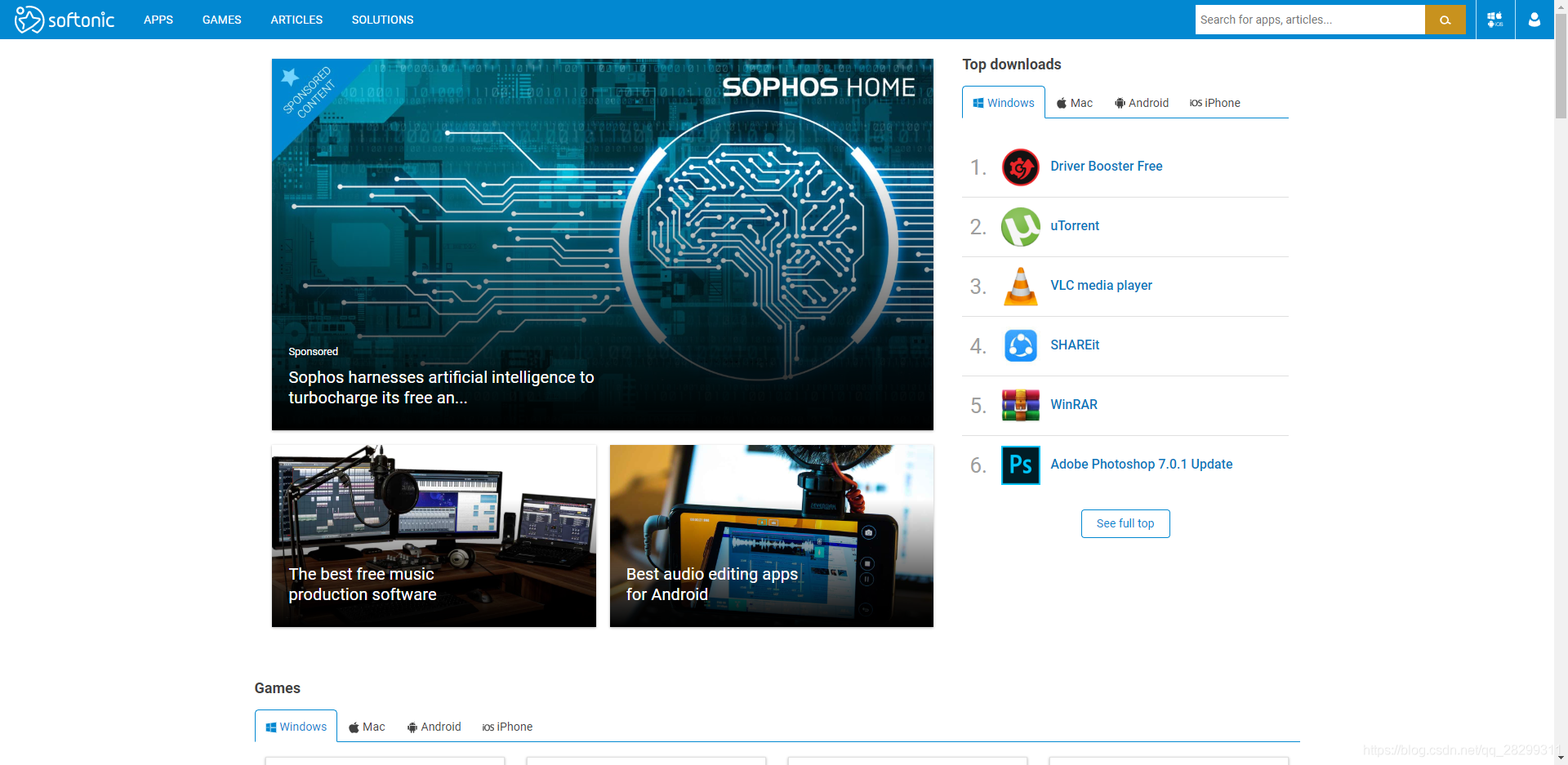Click the scrollbar down arrow
Screen dimensions: 1568x765
[x=1561, y=758]
